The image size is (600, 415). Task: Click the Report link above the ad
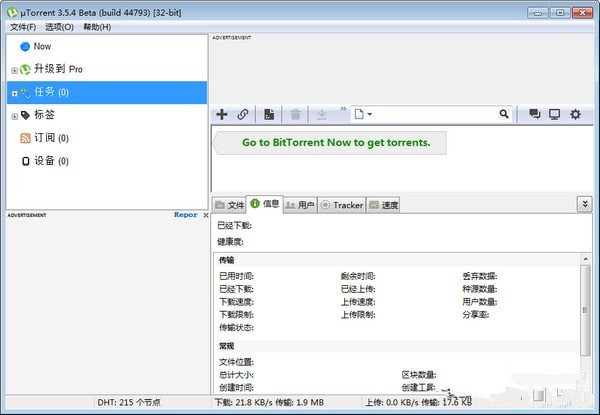(186, 215)
